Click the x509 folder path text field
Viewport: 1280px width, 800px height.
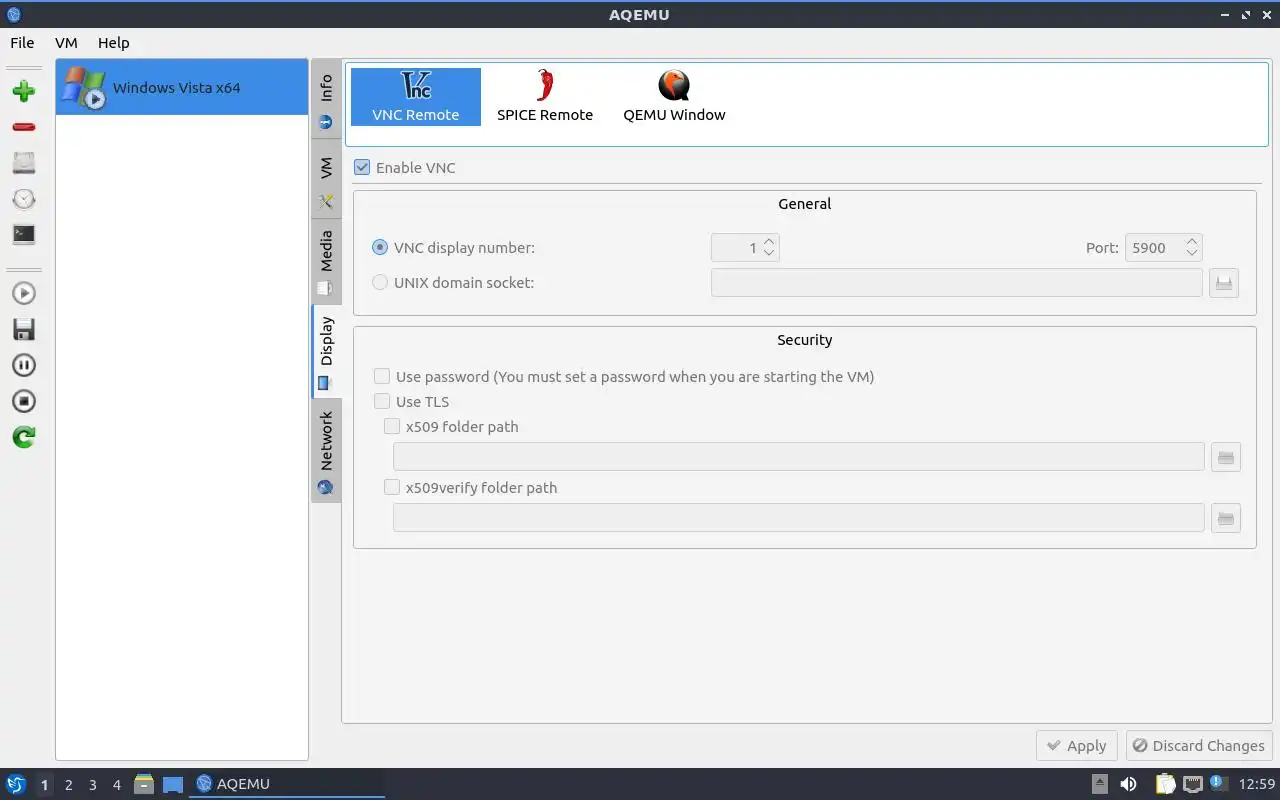pyautogui.click(x=799, y=457)
